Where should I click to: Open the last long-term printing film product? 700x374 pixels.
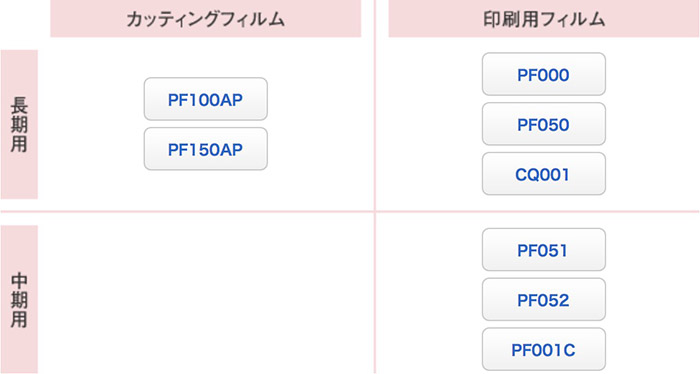(544, 174)
